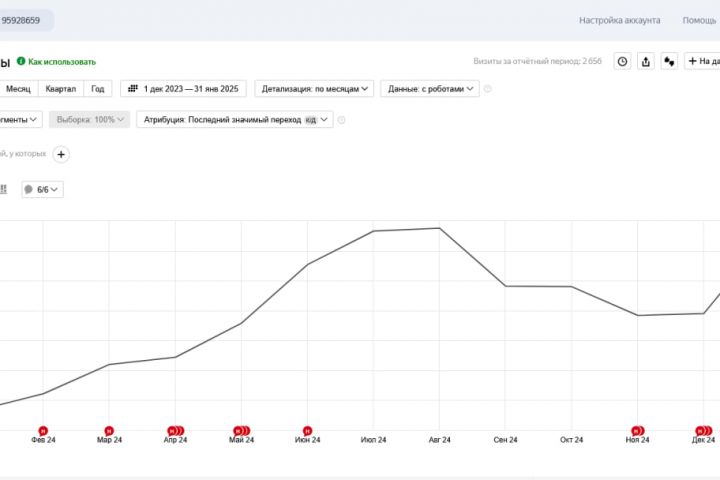This screenshot has height=480, width=720.
Task: Click the green info icon beside 'Как использовать'
Action: [21, 61]
